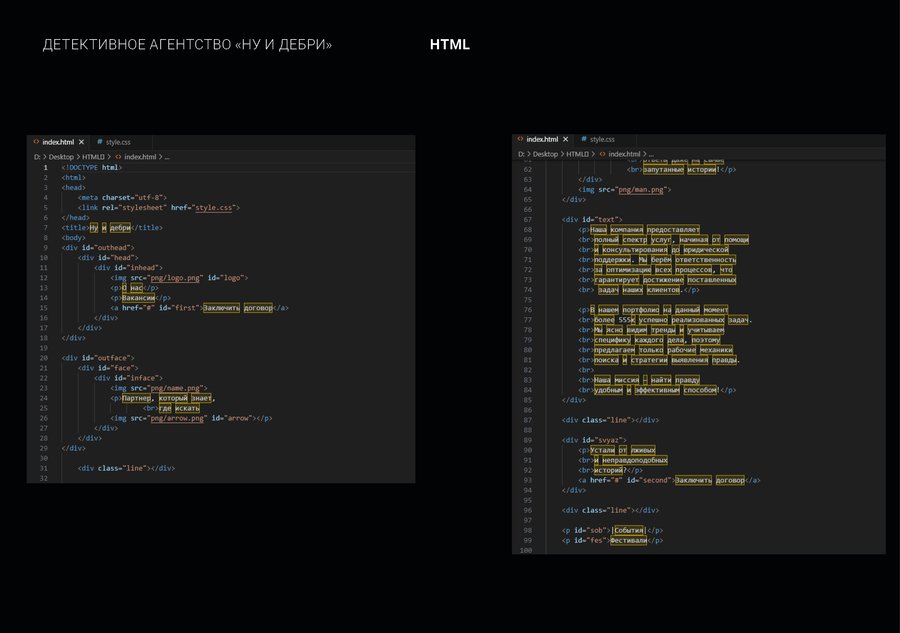Image resolution: width=900 pixels, height=633 pixels.
Task: Click "Заключить договор" on line 15, left editor
Action: [x=238, y=308]
